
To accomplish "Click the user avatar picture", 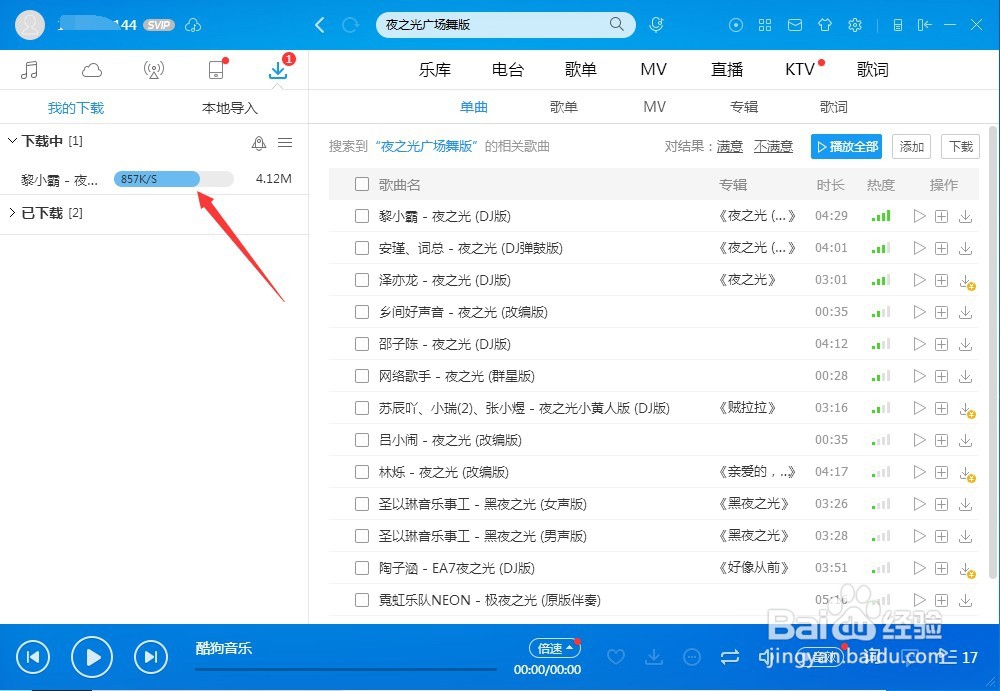I will click(x=30, y=25).
